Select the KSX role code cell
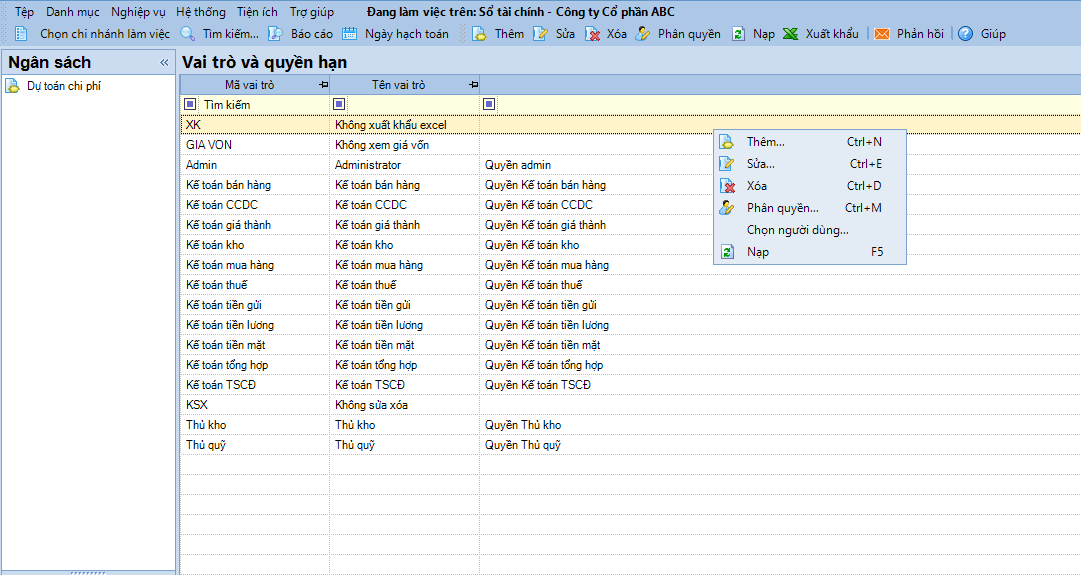The height and width of the screenshot is (575, 1081). coord(255,405)
